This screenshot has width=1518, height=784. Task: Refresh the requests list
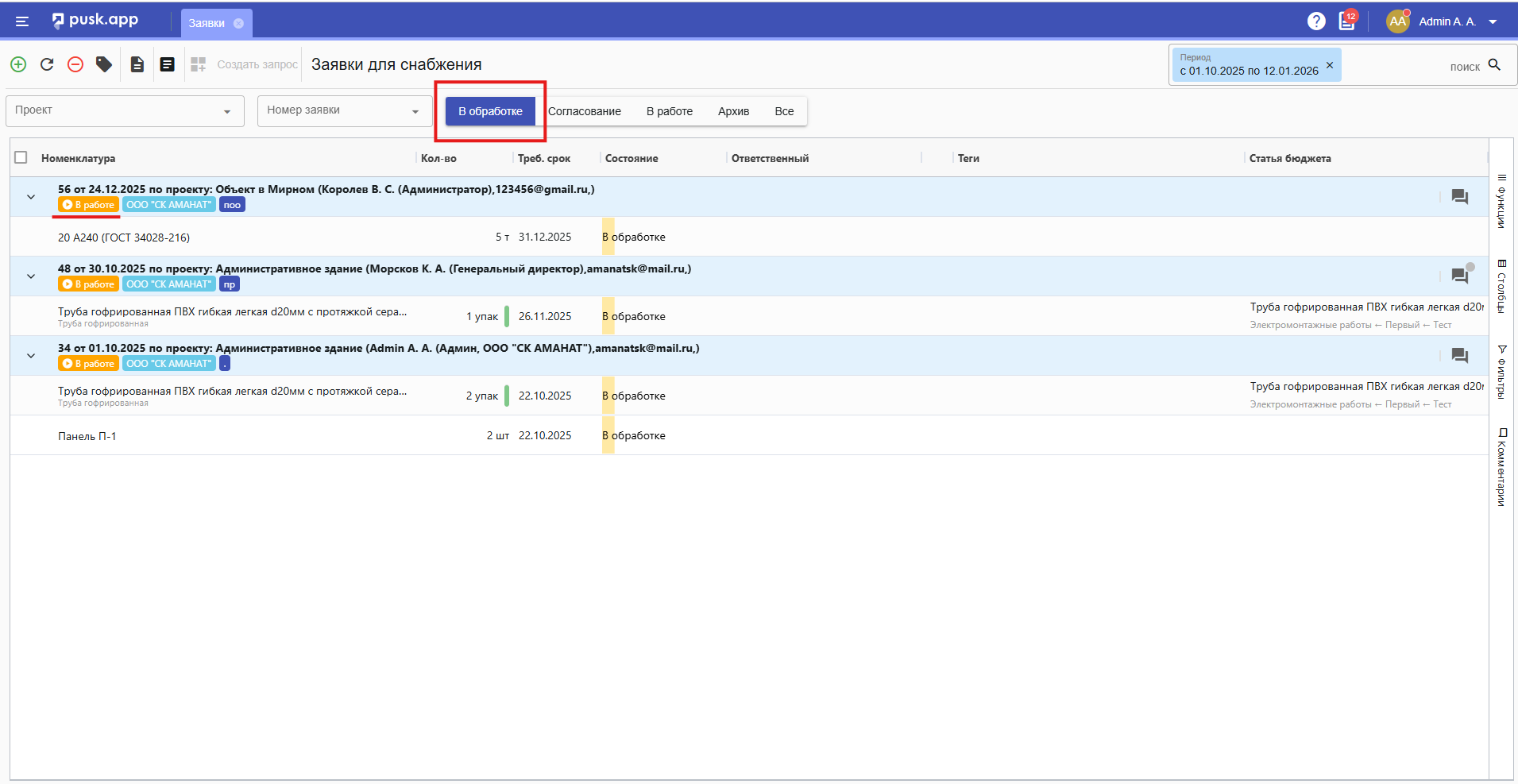(47, 64)
